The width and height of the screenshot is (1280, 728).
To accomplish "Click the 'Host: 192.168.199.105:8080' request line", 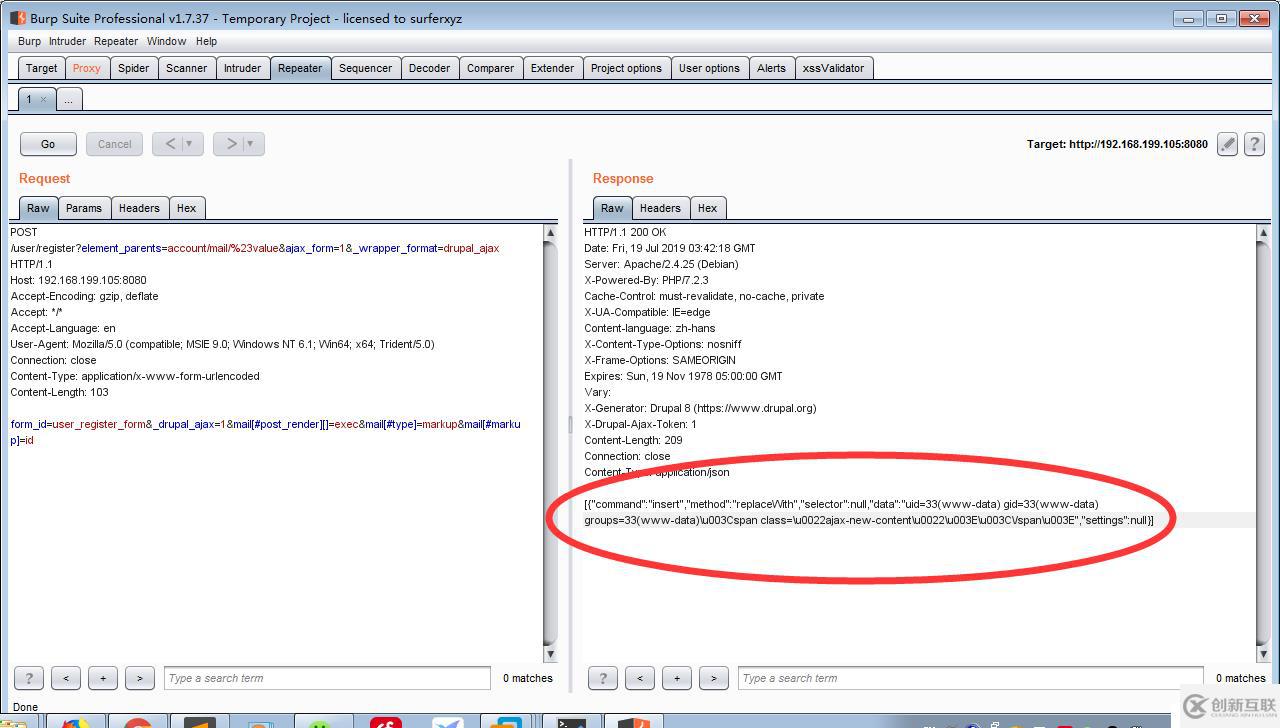I will (78, 280).
